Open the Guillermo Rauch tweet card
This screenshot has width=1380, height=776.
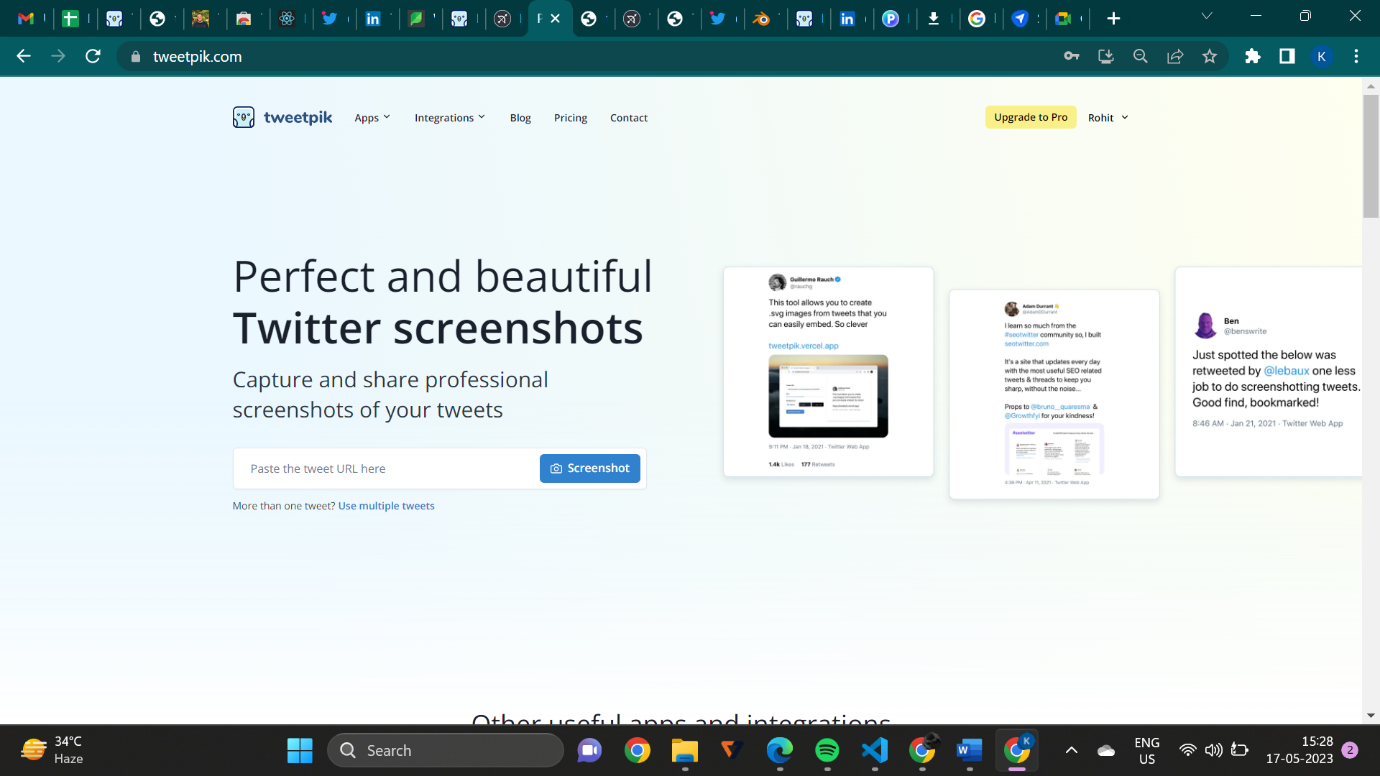pyautogui.click(x=828, y=372)
